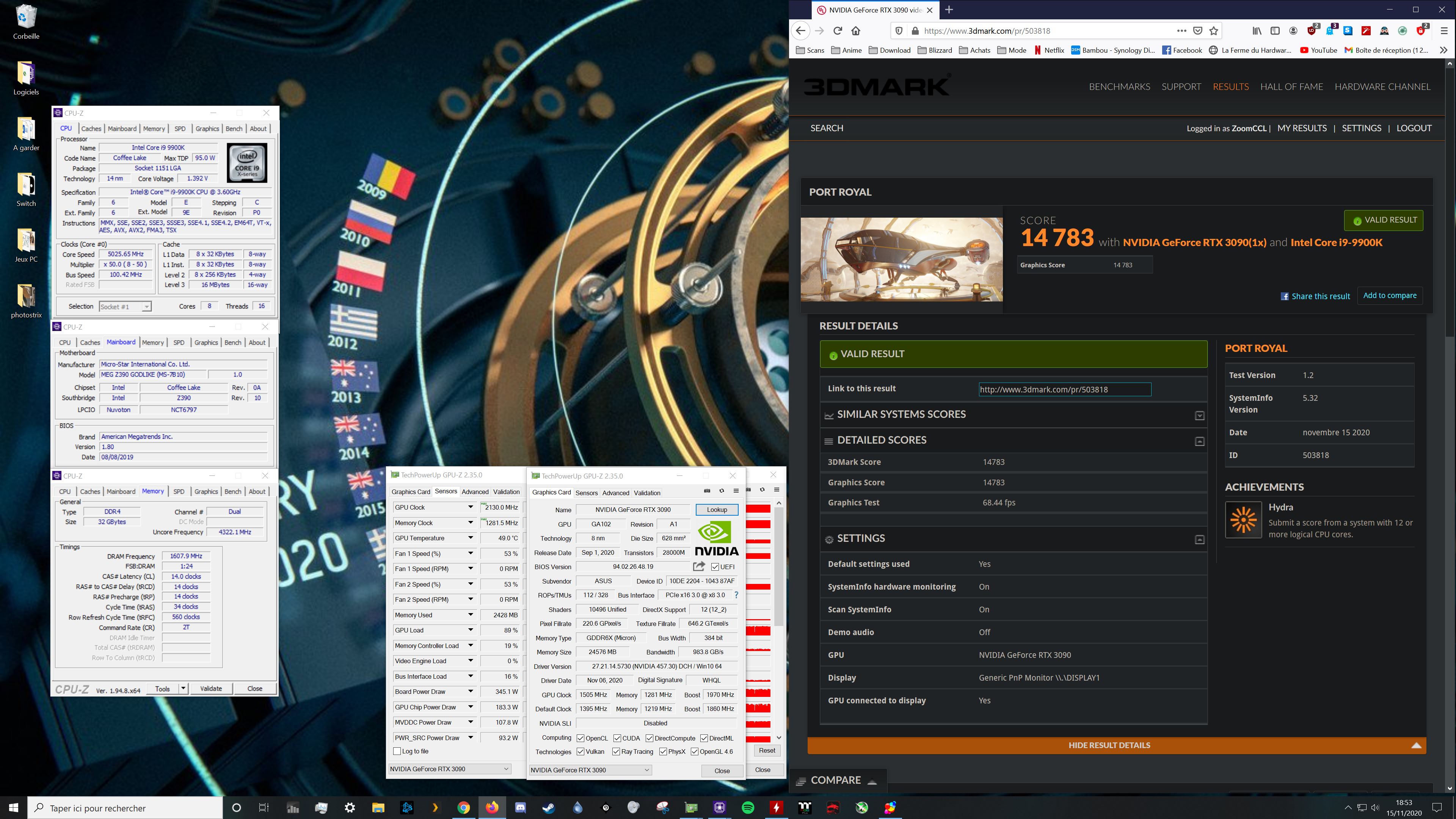Image resolution: width=1456 pixels, height=819 pixels.
Task: Toggle the DirectCompute checkbox
Action: tap(650, 738)
